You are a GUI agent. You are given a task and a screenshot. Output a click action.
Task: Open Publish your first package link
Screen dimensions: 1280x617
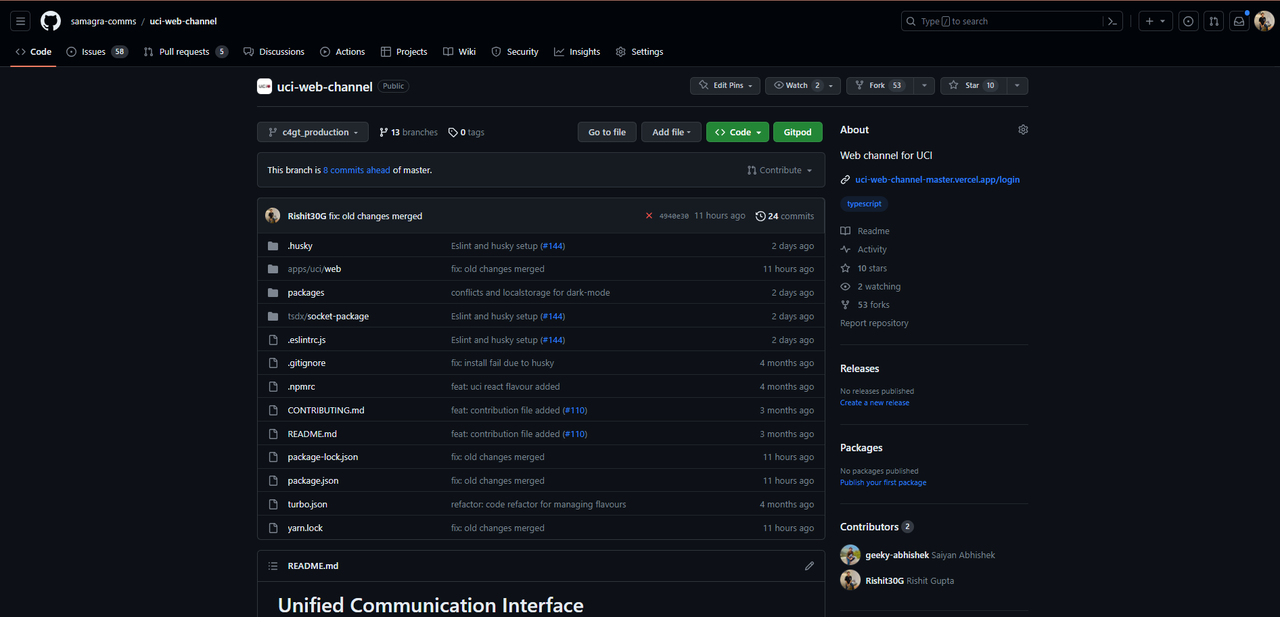point(883,483)
